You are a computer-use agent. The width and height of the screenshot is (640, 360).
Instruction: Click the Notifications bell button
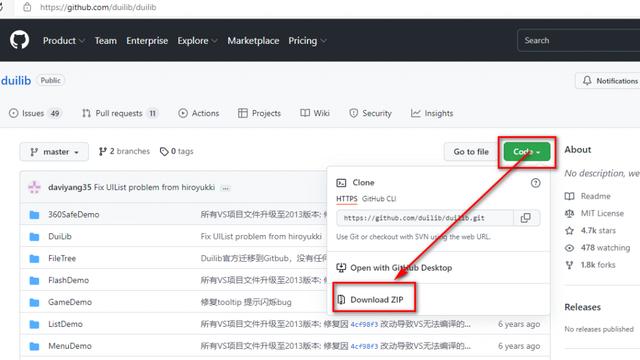click(609, 81)
